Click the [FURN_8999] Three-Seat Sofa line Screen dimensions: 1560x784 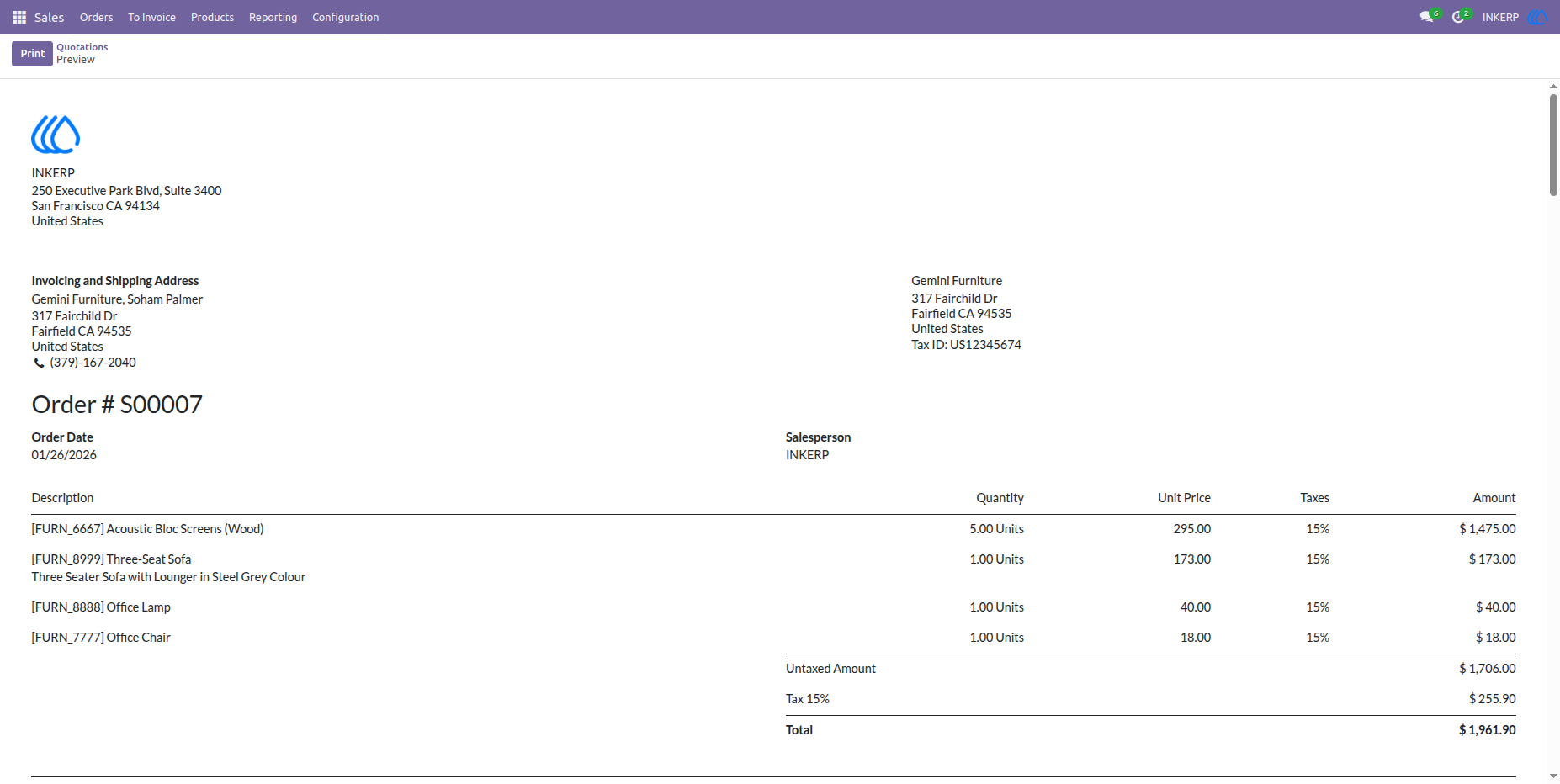[x=111, y=559]
